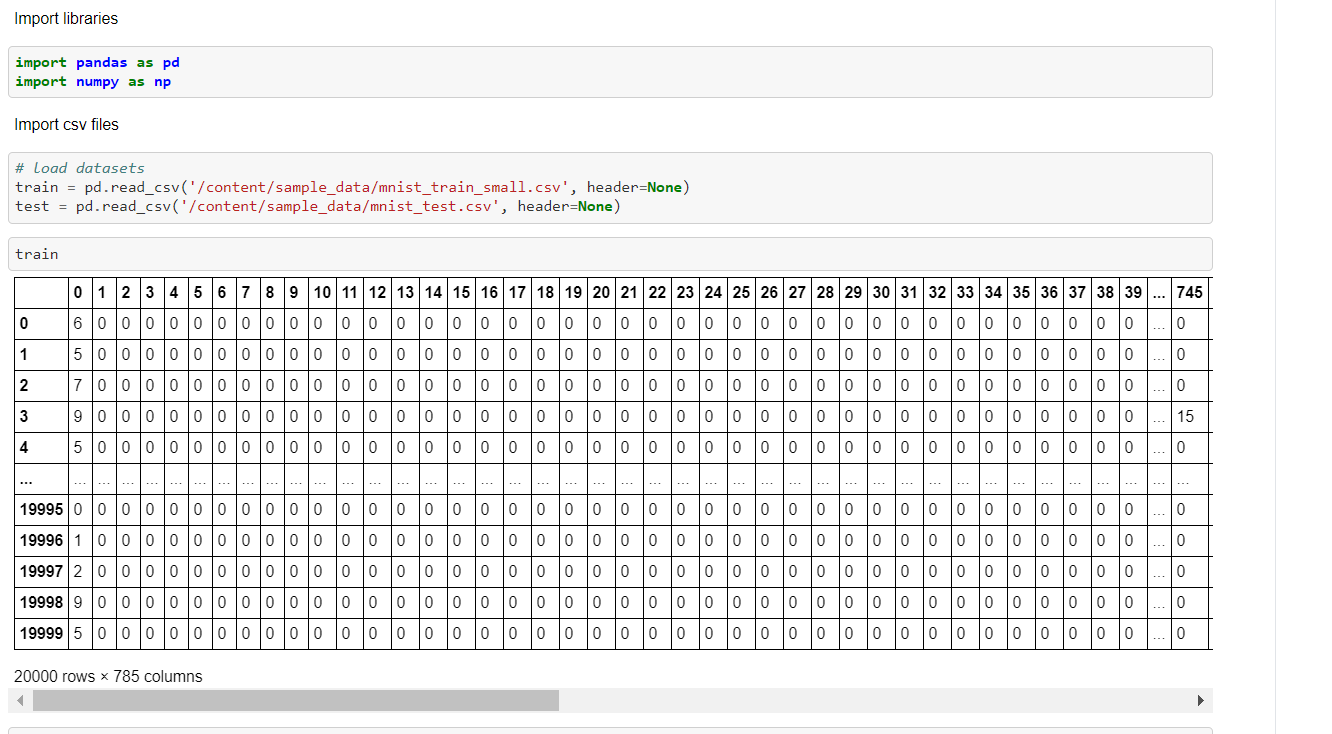The image size is (1332, 734).
Task: Click row index '19995'
Action: pyautogui.click(x=41, y=510)
